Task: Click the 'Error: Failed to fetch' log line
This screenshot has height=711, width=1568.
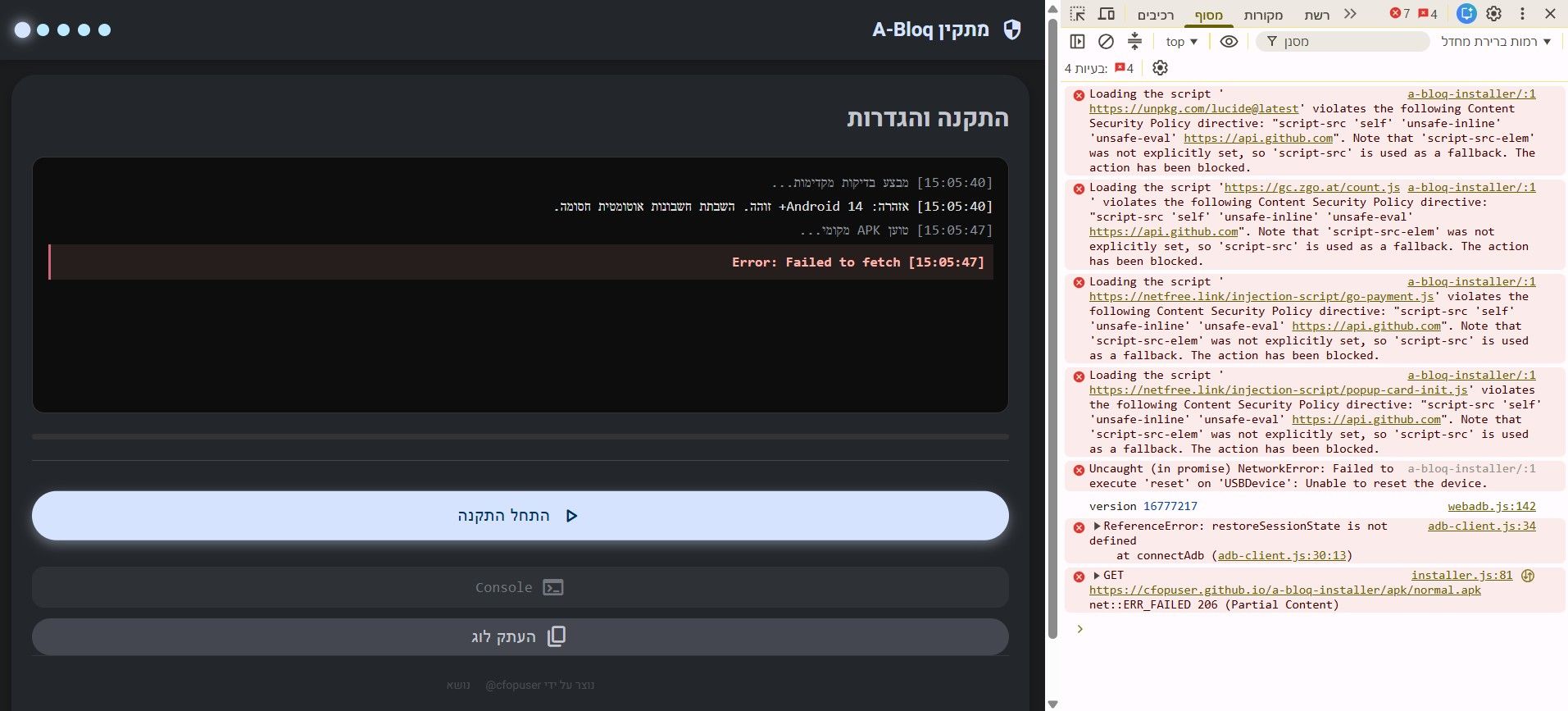Action: pyautogui.click(x=520, y=262)
